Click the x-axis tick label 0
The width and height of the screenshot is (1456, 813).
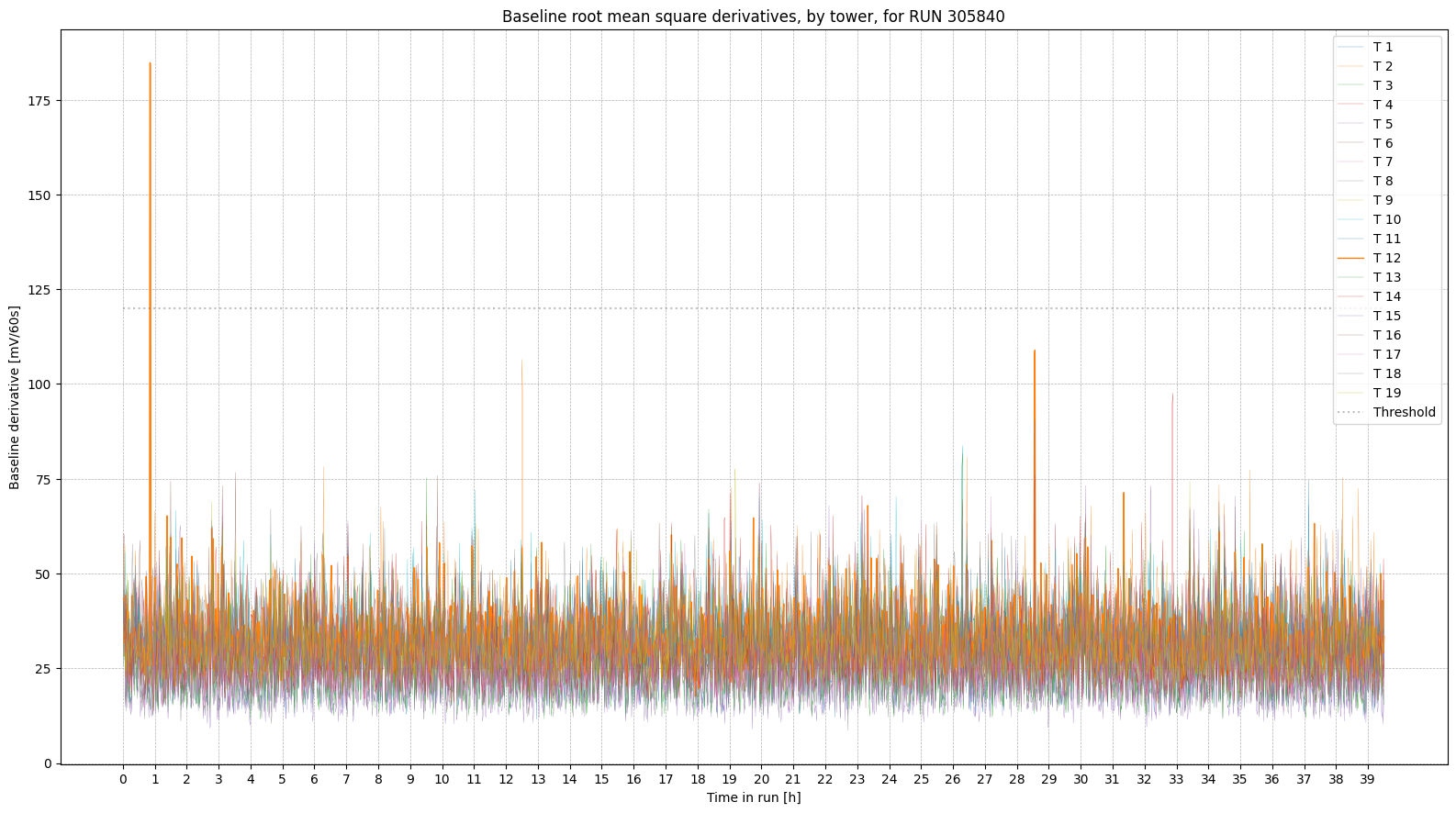(x=123, y=779)
